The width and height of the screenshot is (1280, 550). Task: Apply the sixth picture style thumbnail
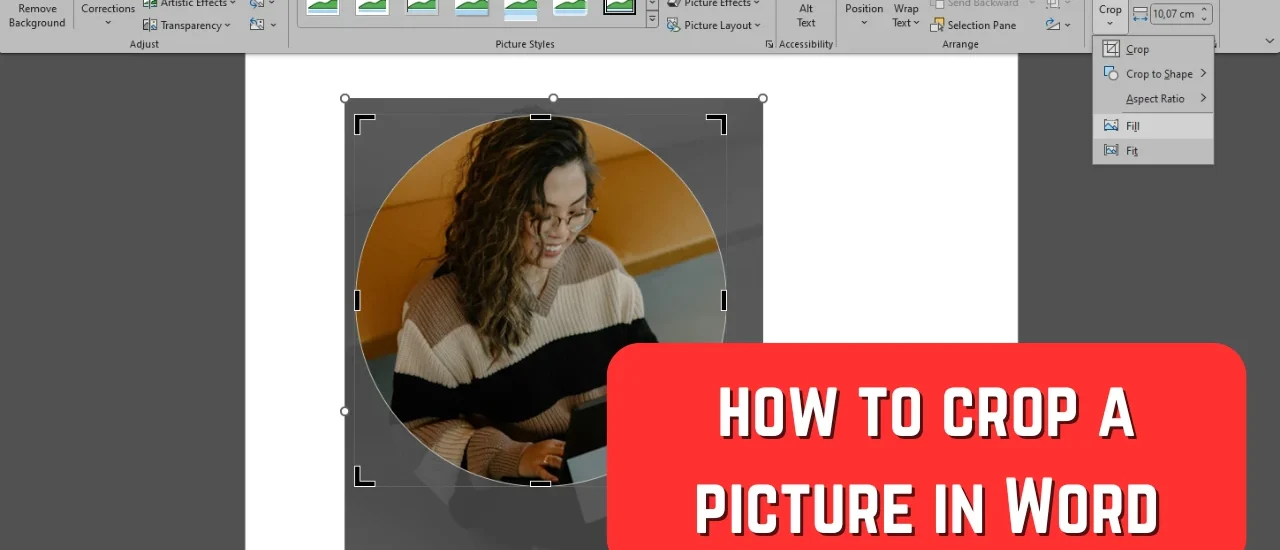570,6
